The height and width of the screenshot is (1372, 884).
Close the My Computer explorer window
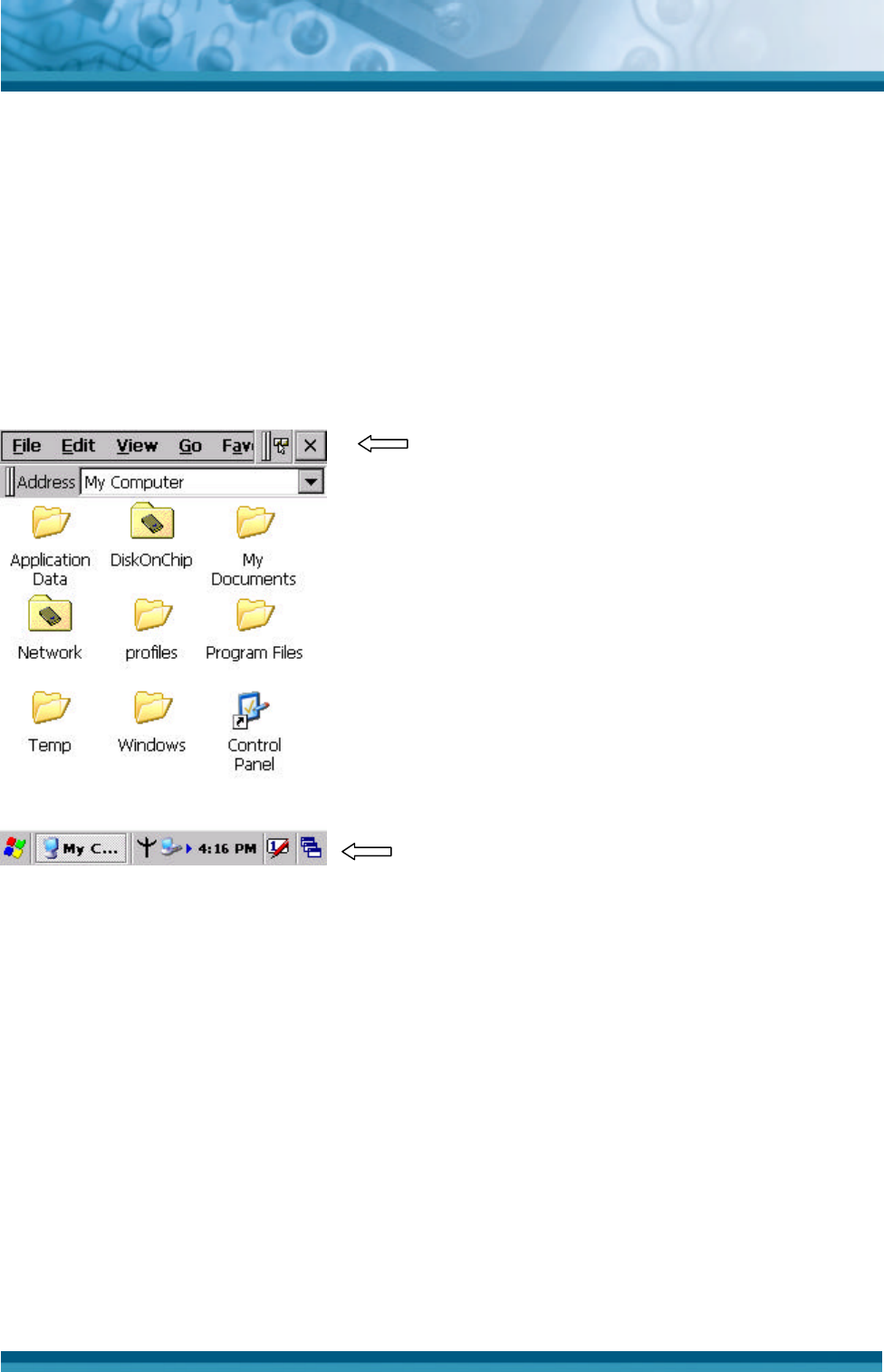tap(311, 446)
